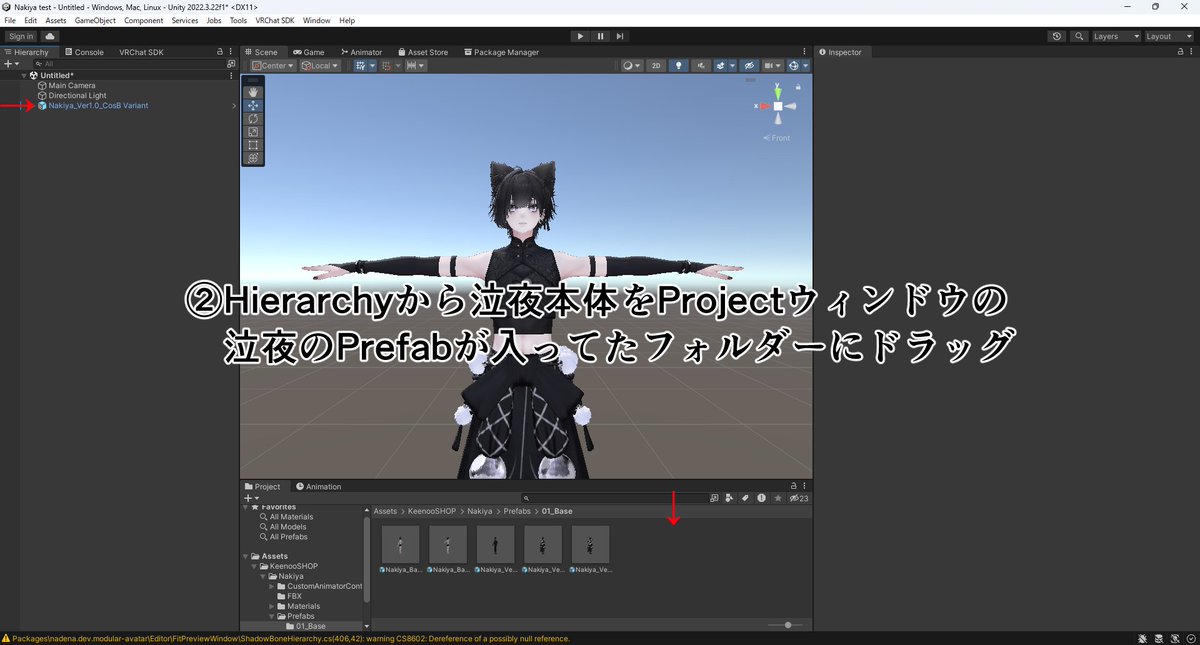Select the Scale tool

pyautogui.click(x=253, y=131)
